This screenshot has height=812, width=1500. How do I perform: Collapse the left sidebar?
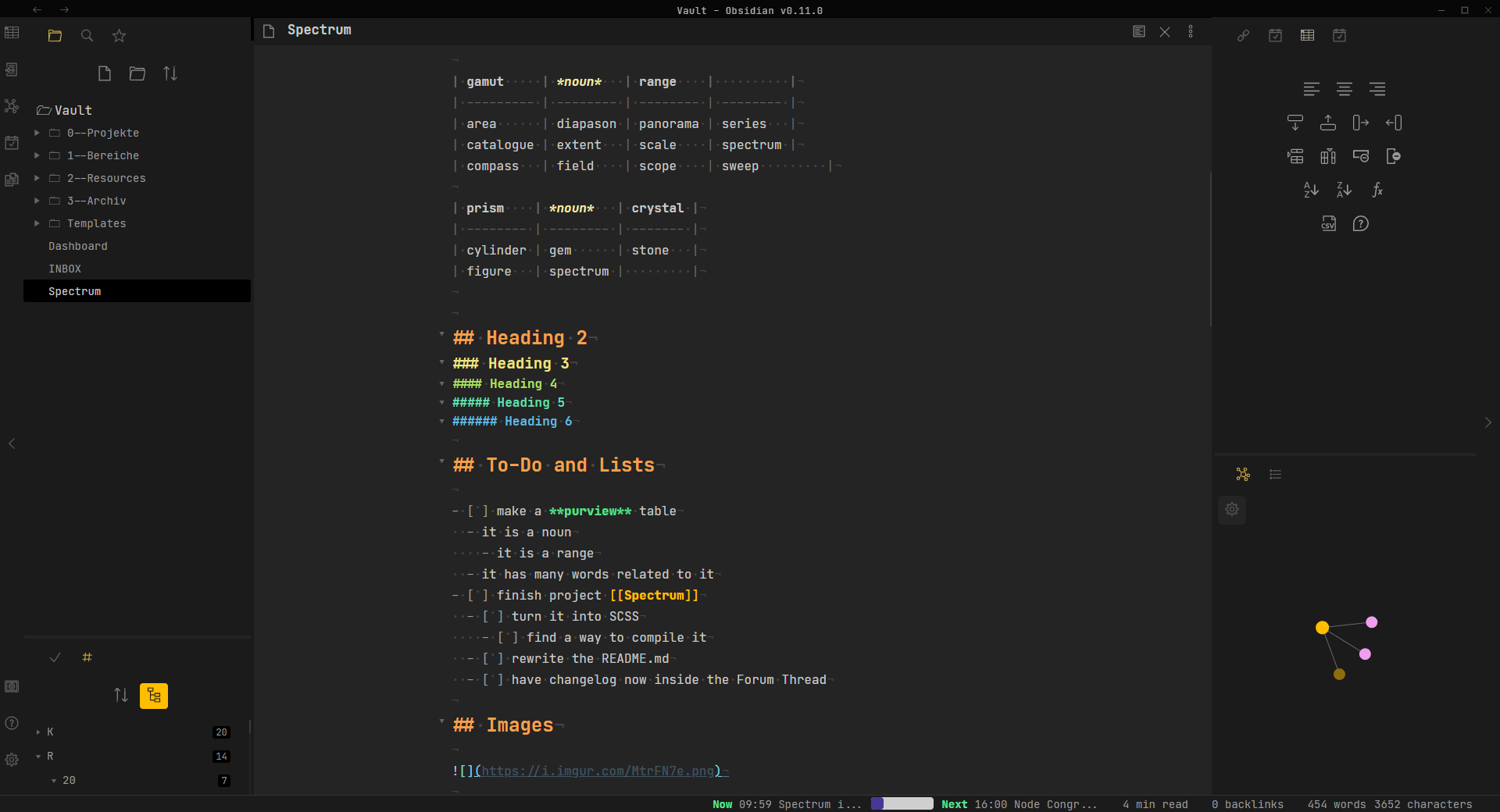12,443
